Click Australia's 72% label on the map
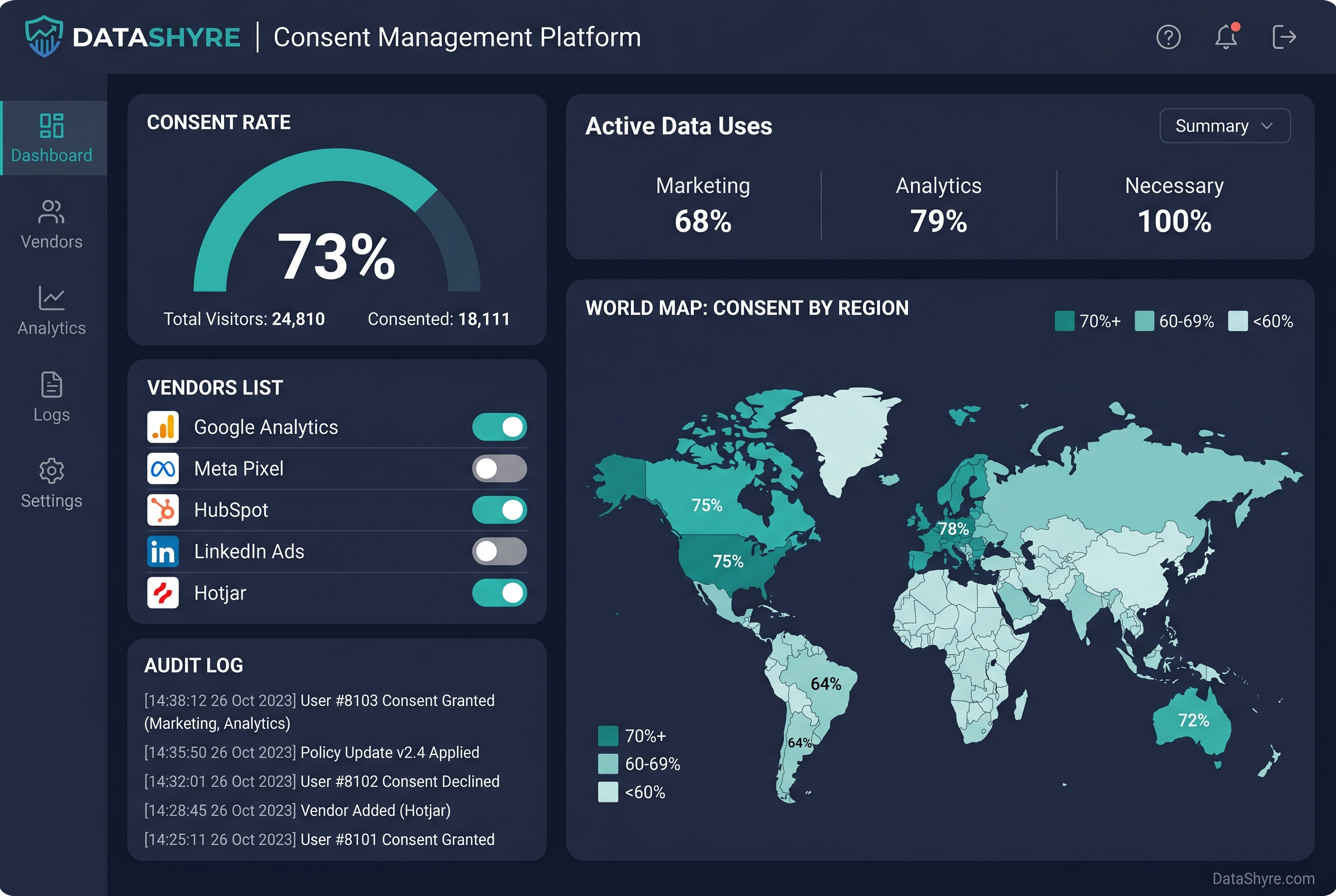Screen dimensions: 1336x896 tap(1194, 720)
